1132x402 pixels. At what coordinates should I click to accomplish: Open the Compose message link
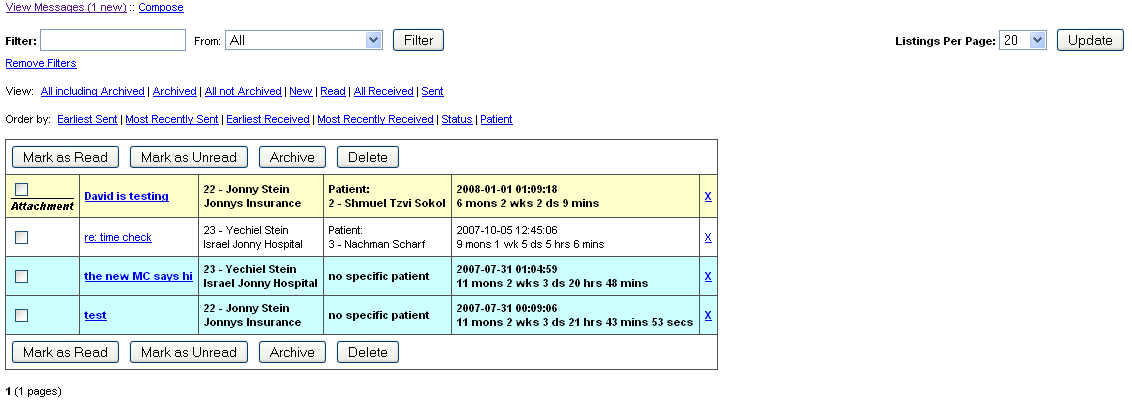(x=161, y=7)
